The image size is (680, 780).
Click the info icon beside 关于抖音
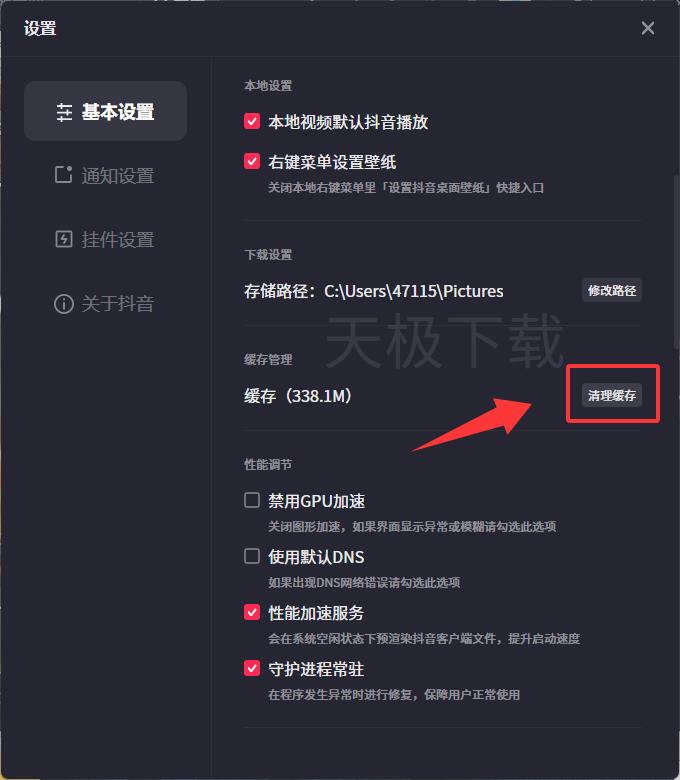(64, 303)
